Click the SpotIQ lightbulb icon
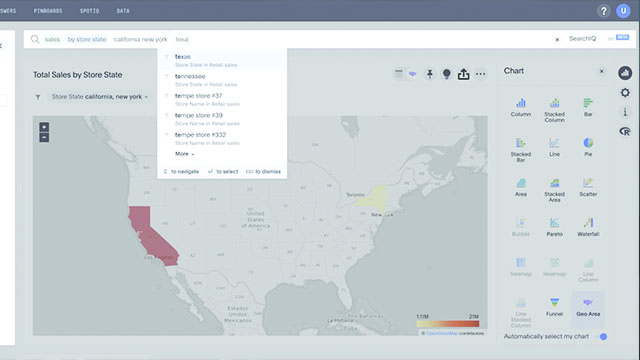This screenshot has width=640, height=360. 447,74
